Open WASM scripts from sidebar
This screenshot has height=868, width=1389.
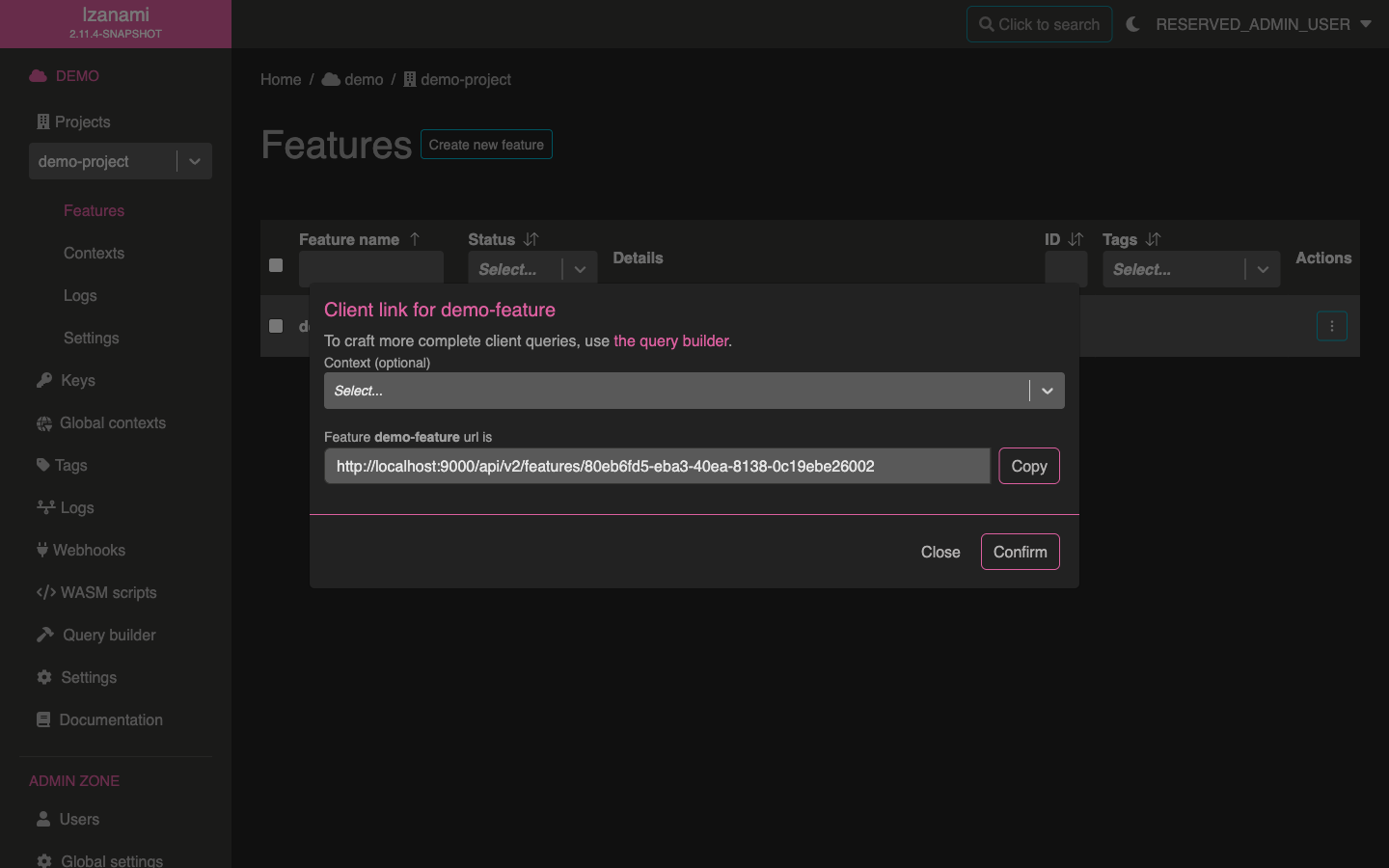coord(108,592)
